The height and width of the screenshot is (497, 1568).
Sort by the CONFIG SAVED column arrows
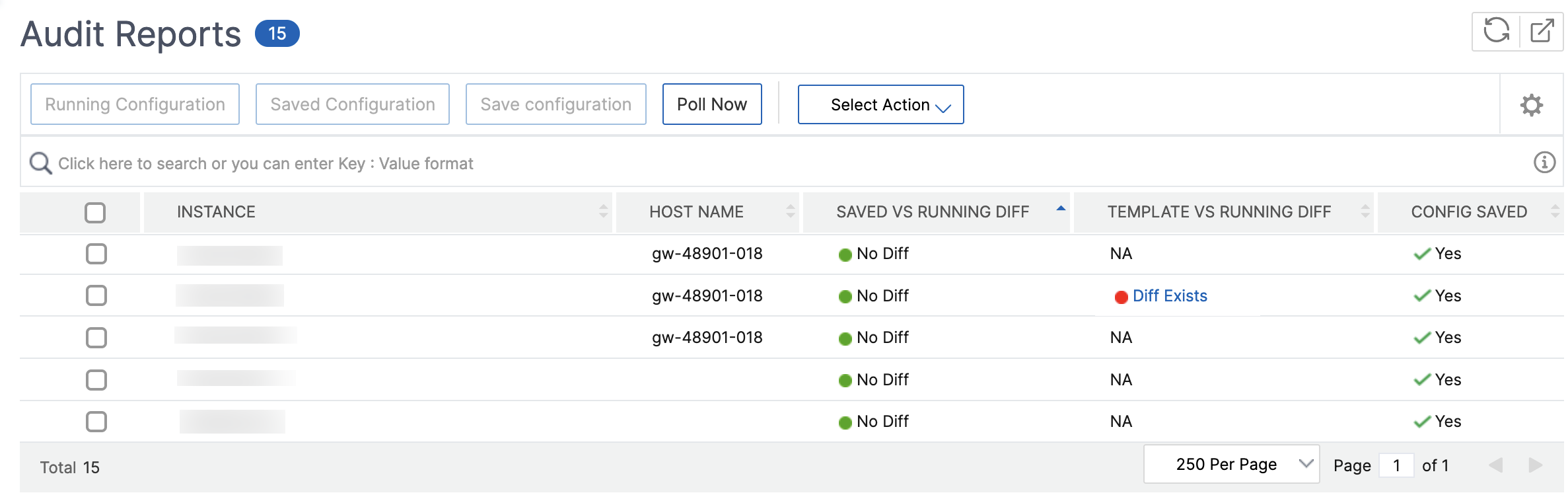tap(1555, 211)
